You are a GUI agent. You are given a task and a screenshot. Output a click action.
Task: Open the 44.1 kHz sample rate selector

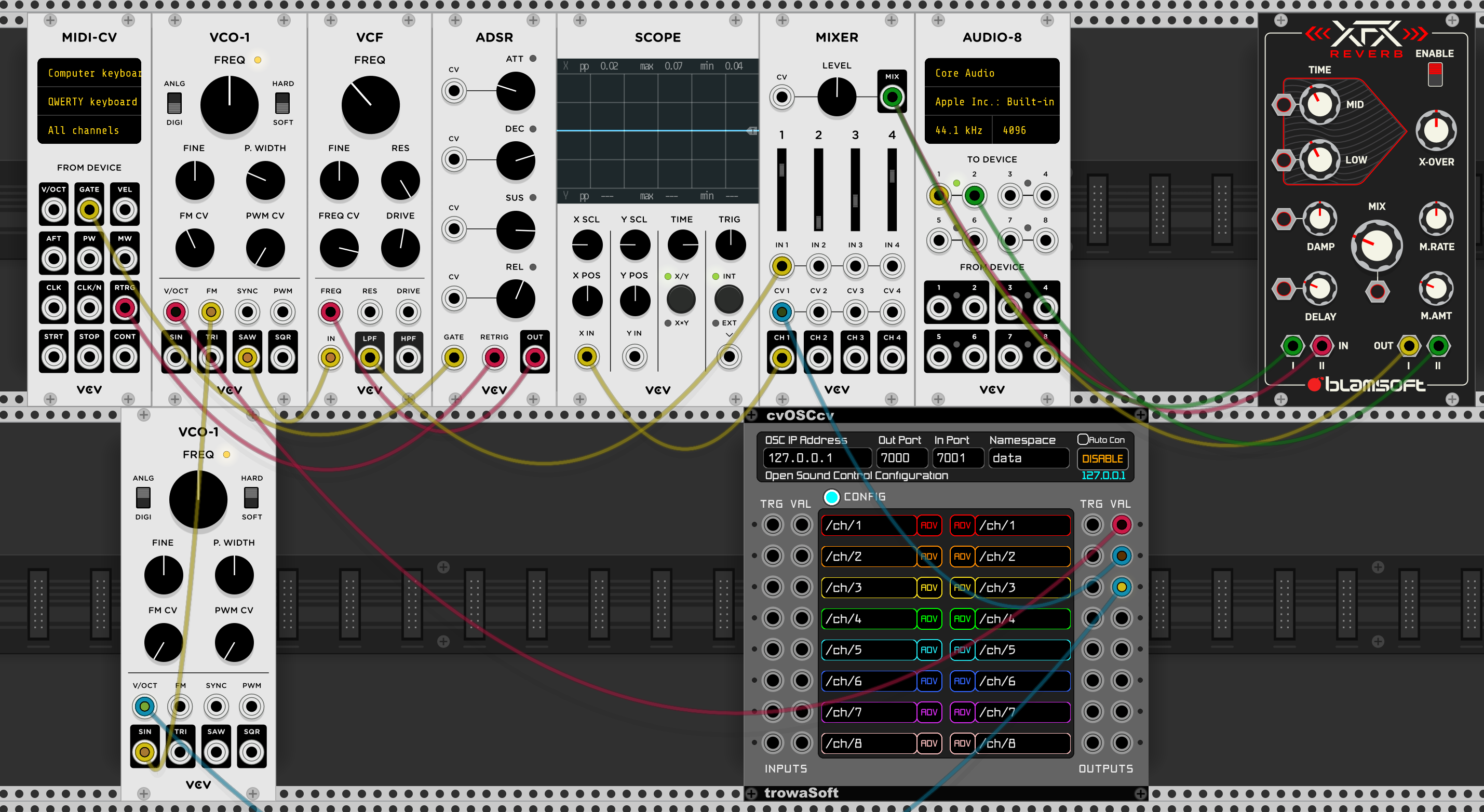pyautogui.click(x=958, y=130)
